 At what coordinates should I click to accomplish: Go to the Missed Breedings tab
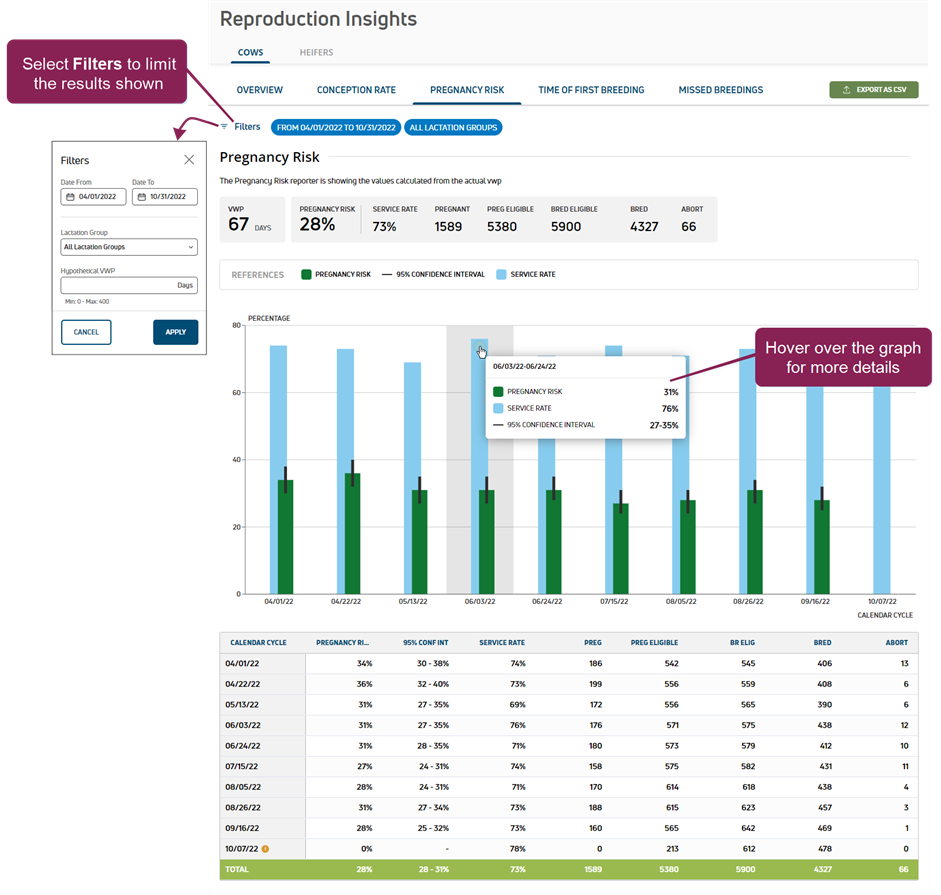(720, 90)
